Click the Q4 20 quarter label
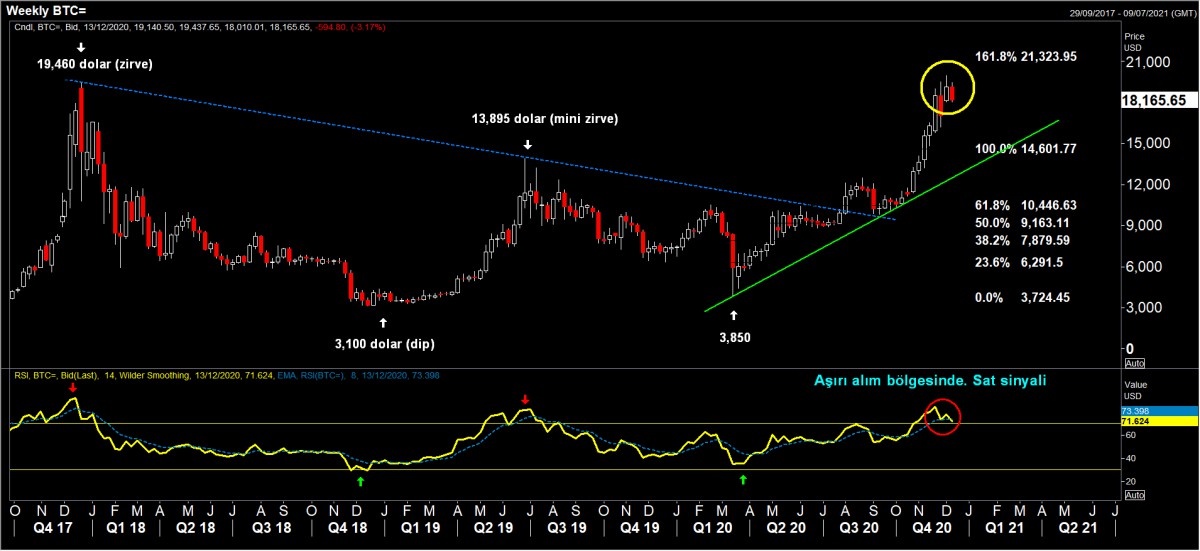The height and width of the screenshot is (551, 1200). click(934, 527)
